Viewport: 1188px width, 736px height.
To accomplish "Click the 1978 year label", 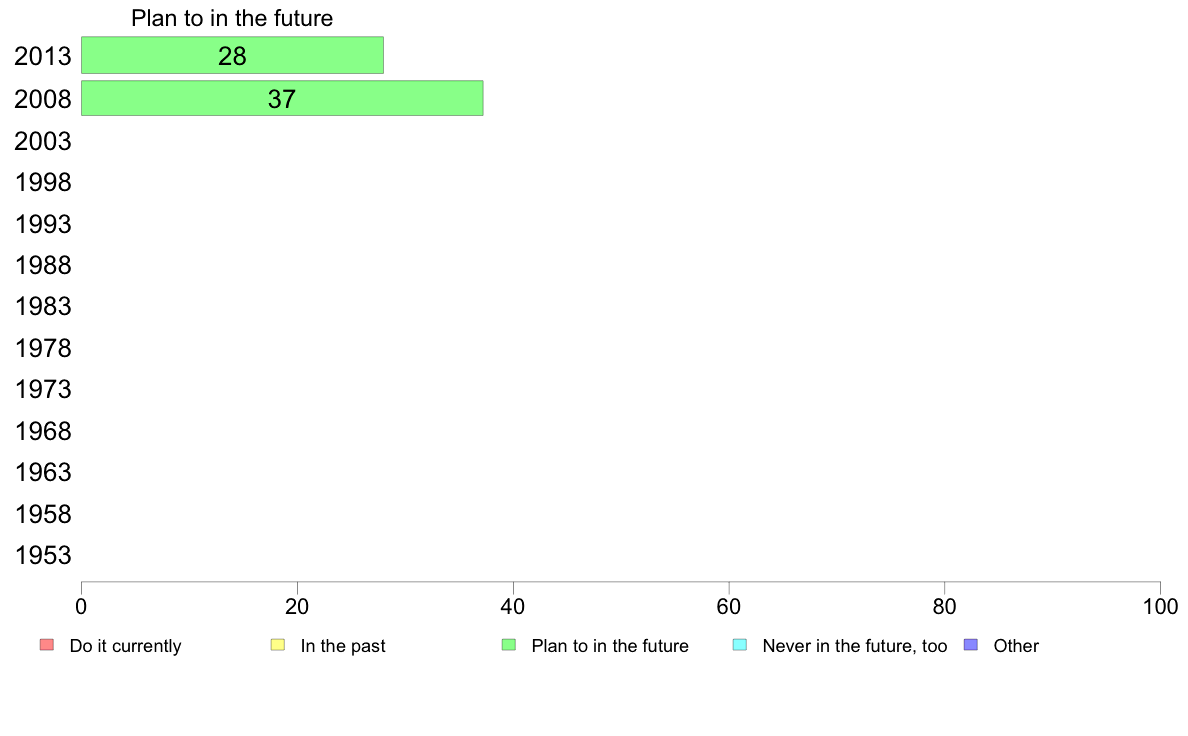I will [x=43, y=349].
